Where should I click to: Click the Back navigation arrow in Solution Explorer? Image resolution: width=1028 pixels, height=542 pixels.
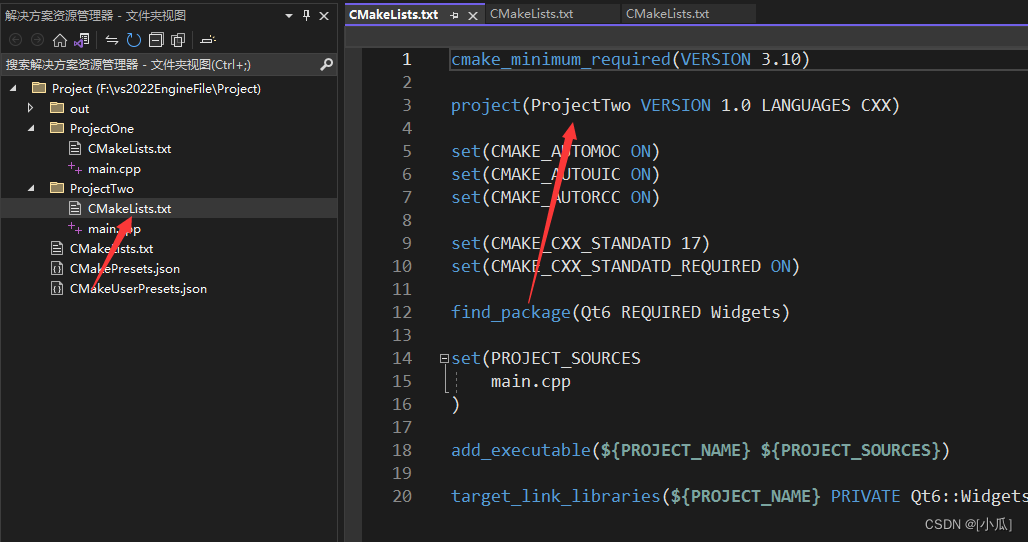pyautogui.click(x=16, y=40)
